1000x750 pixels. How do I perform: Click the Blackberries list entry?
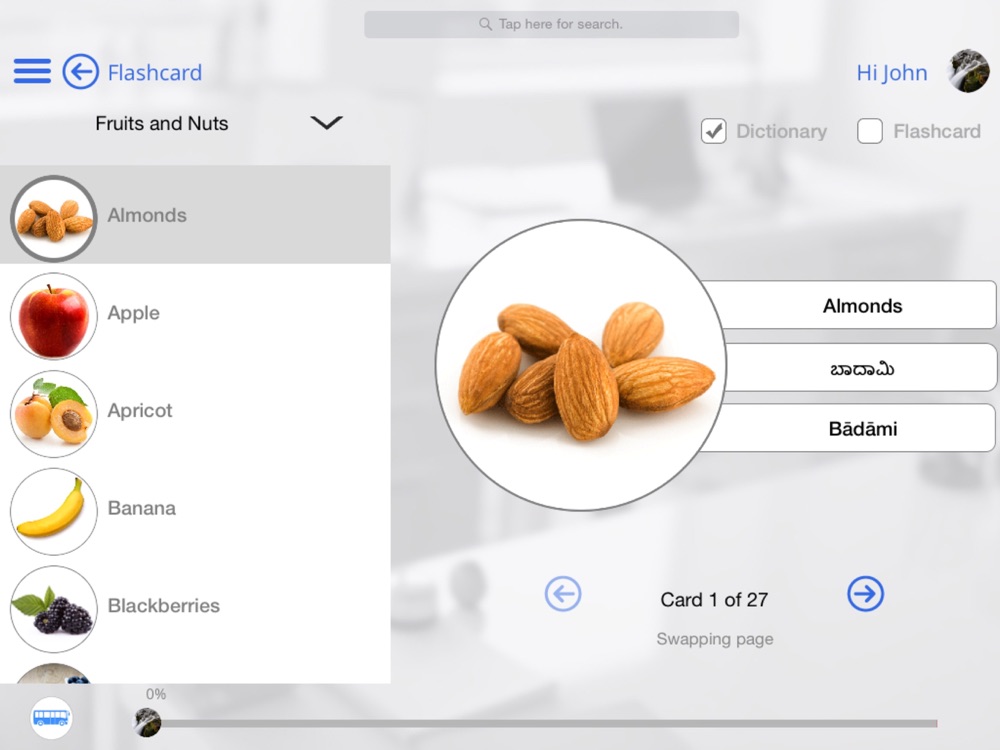[195, 606]
